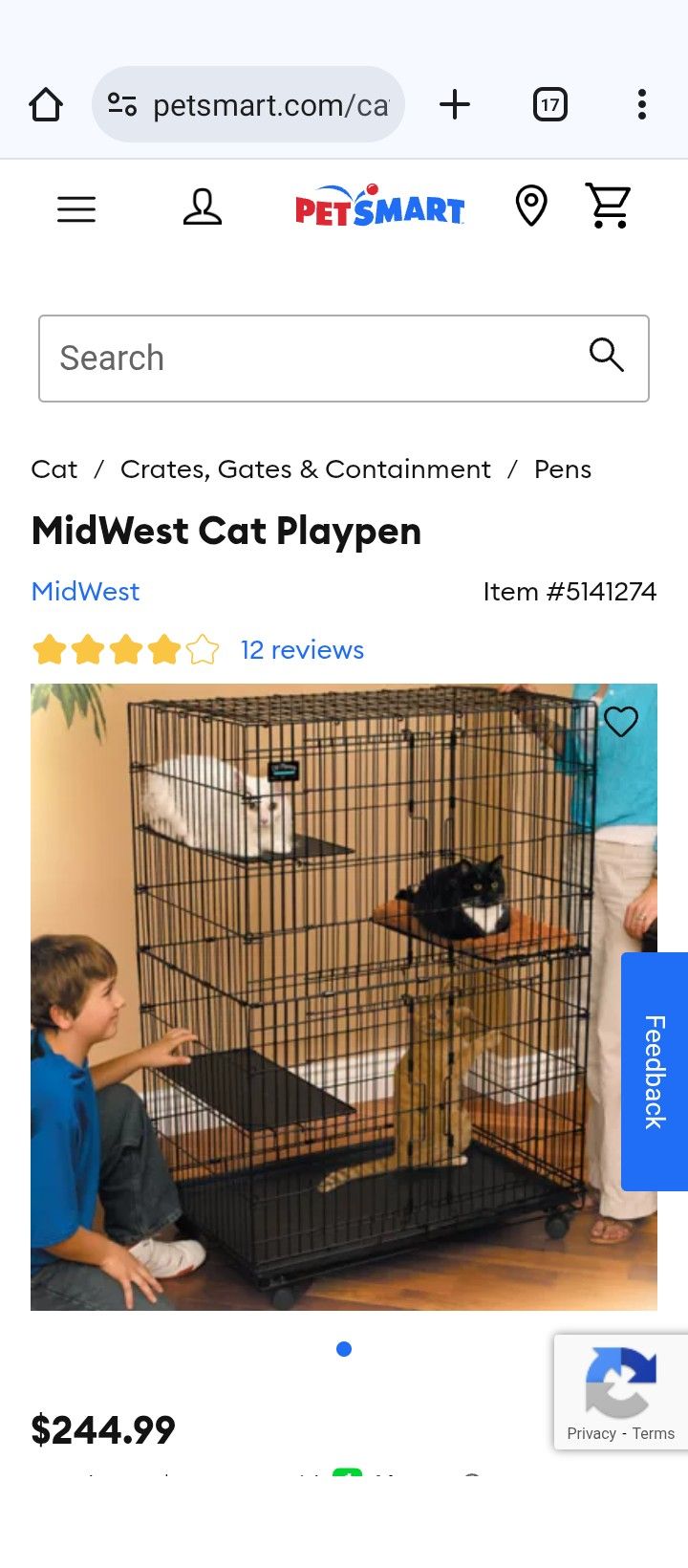Navigate to Cat breadcrumb
The width and height of the screenshot is (688, 1568).
pos(54,469)
